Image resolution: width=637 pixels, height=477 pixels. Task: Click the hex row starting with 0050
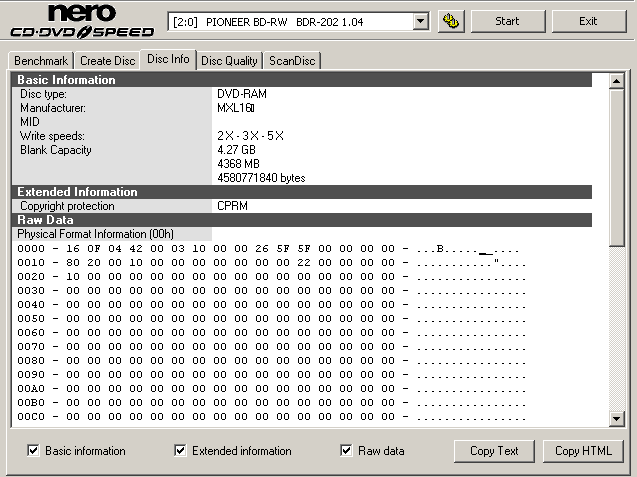click(x=271, y=319)
